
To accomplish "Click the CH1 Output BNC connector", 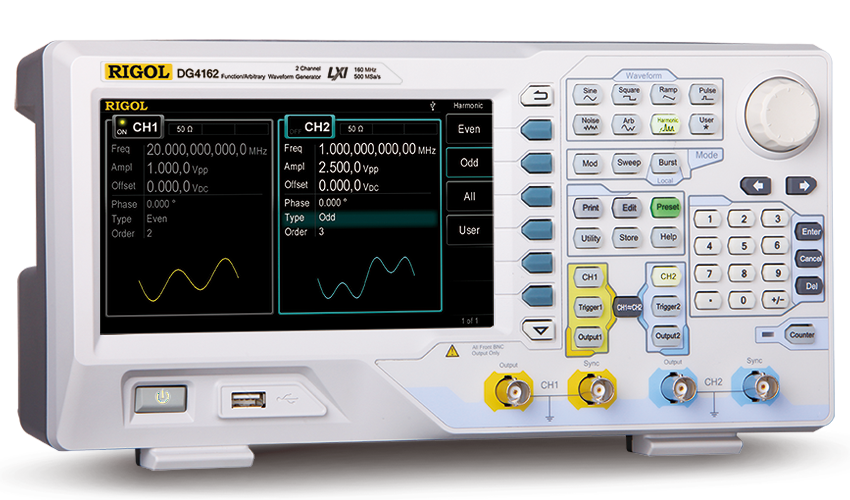I will coord(512,390).
